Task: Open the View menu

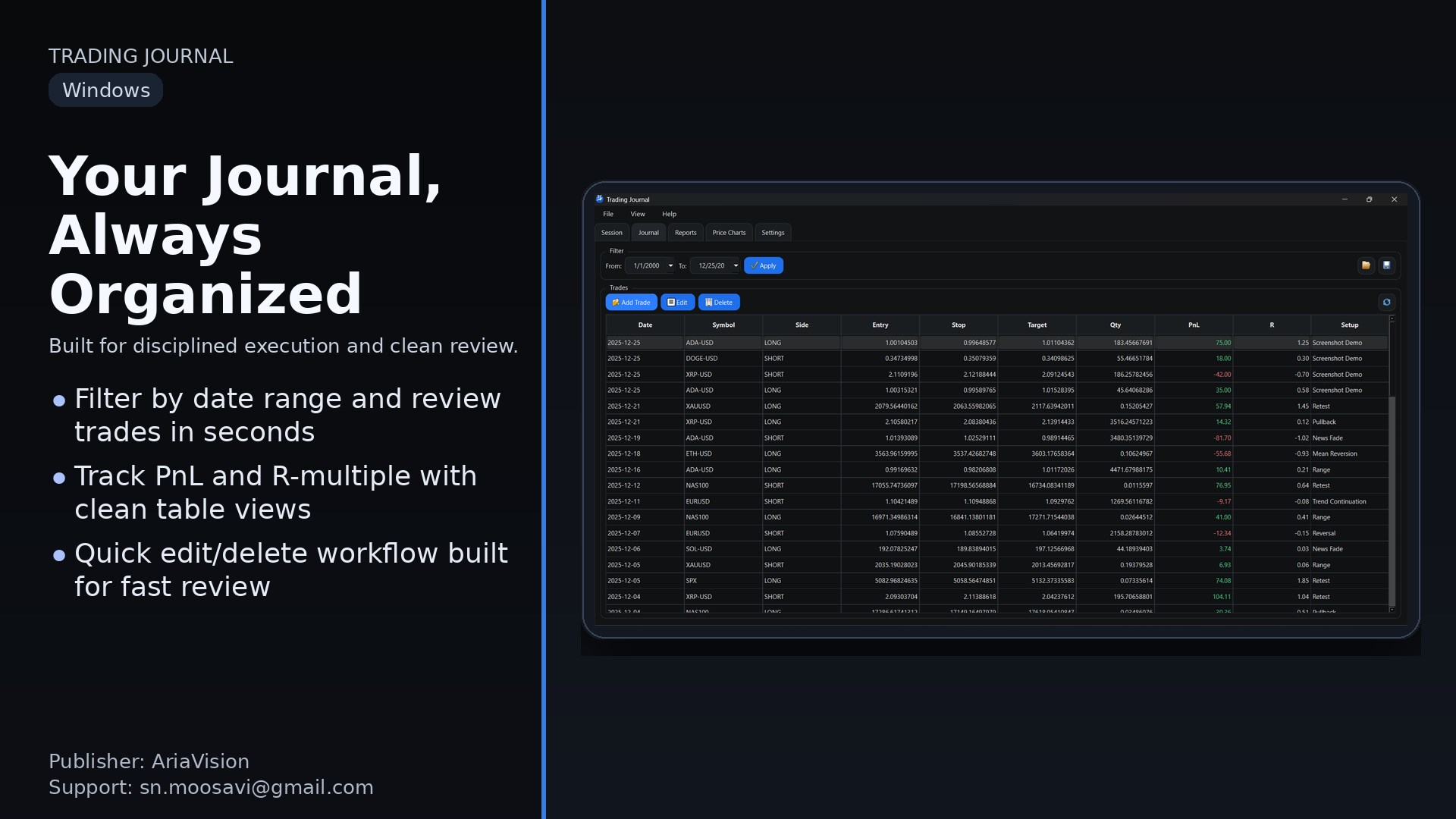Action: coord(638,215)
